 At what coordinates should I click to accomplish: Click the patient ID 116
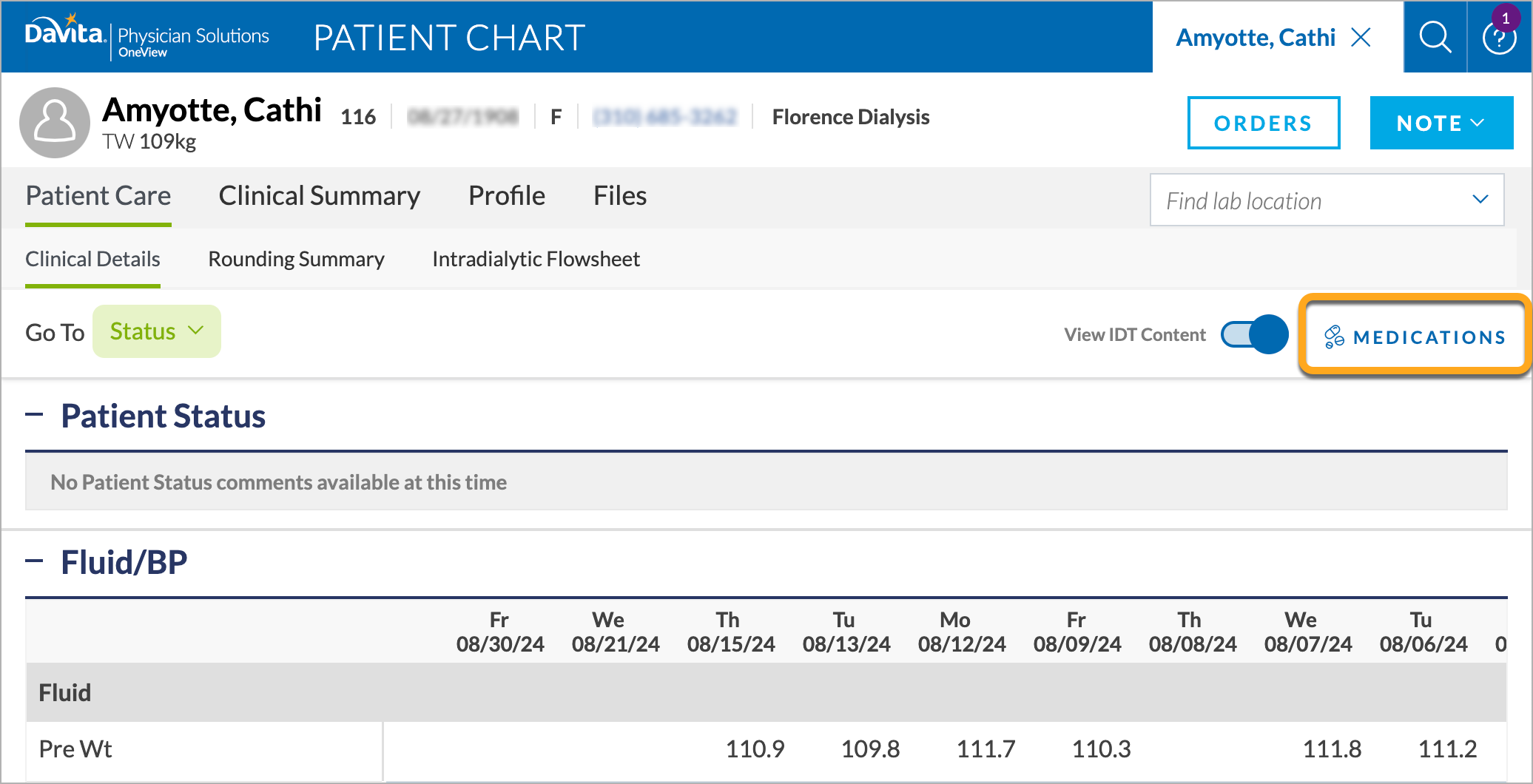358,117
